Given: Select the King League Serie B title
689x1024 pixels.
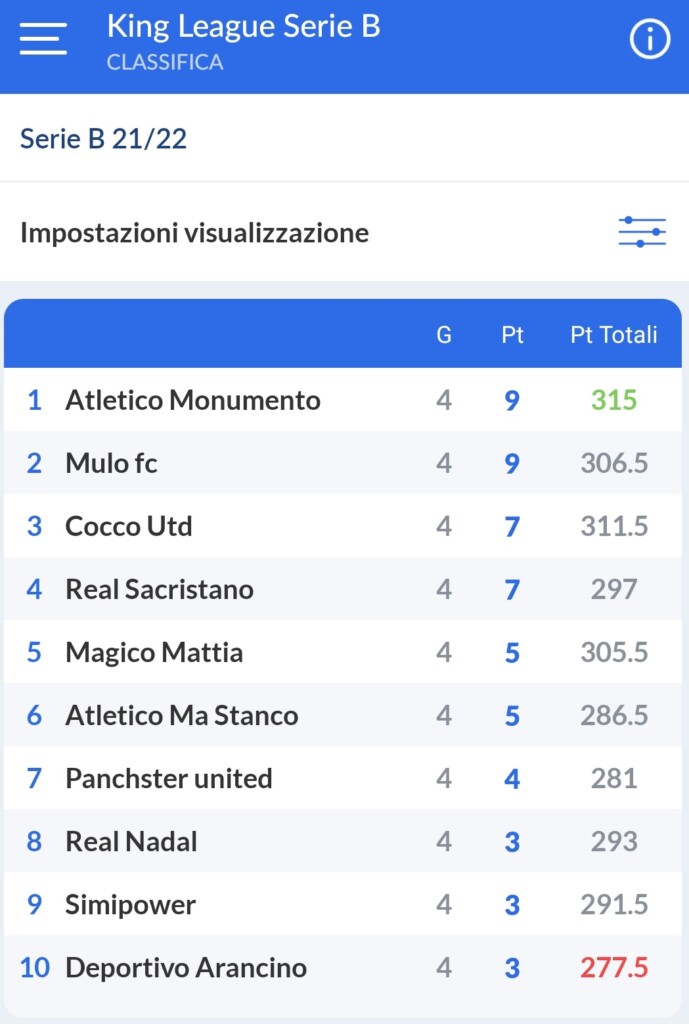Looking at the screenshot, I should click(243, 26).
